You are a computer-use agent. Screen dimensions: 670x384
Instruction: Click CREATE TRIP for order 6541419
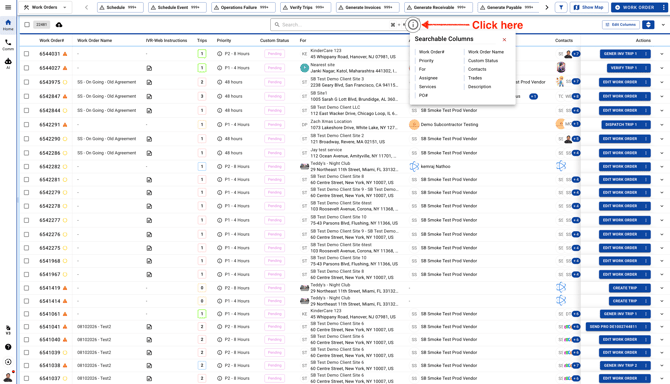tap(629, 288)
